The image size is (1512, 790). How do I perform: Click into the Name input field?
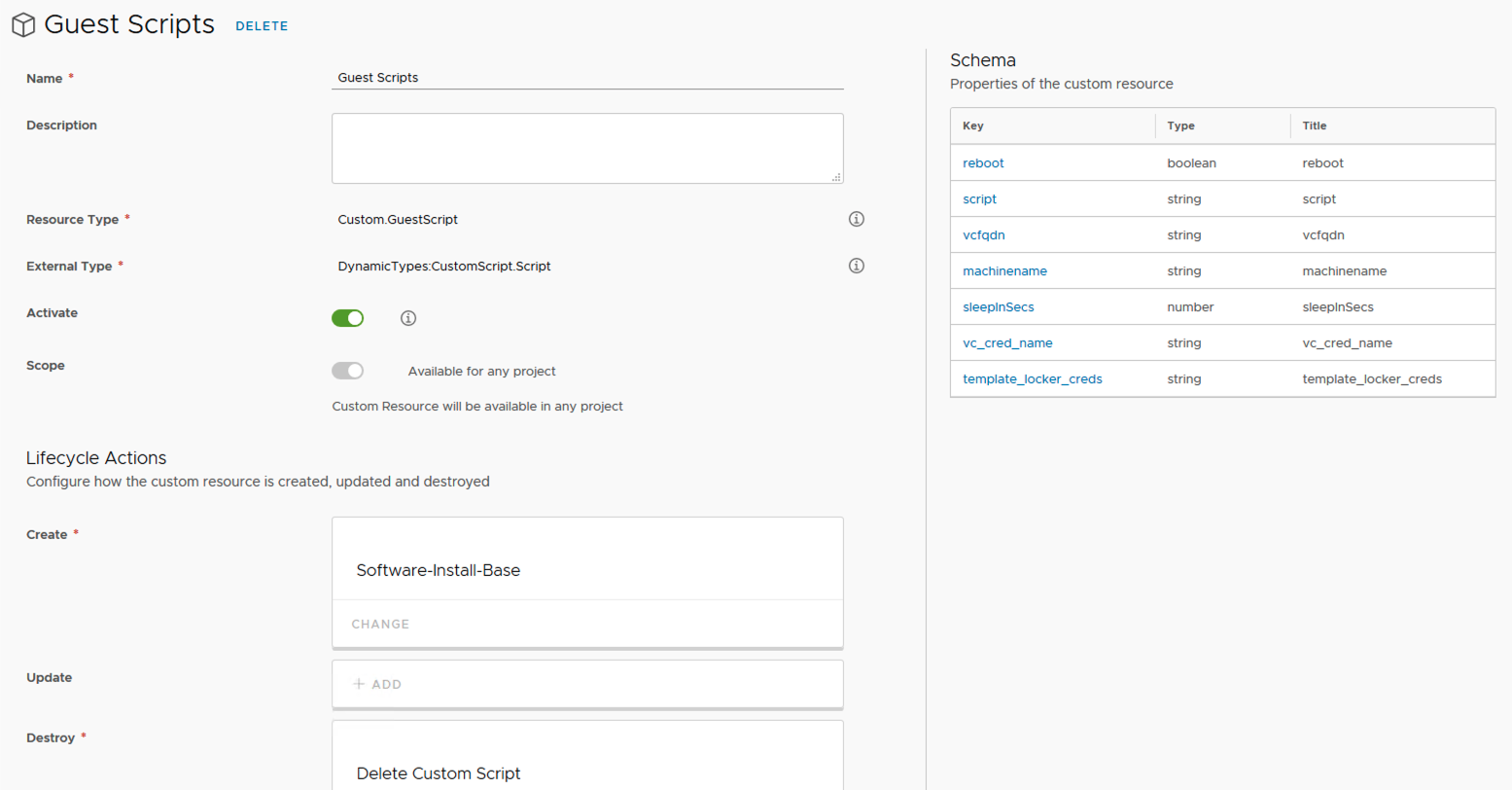pyautogui.click(x=586, y=78)
